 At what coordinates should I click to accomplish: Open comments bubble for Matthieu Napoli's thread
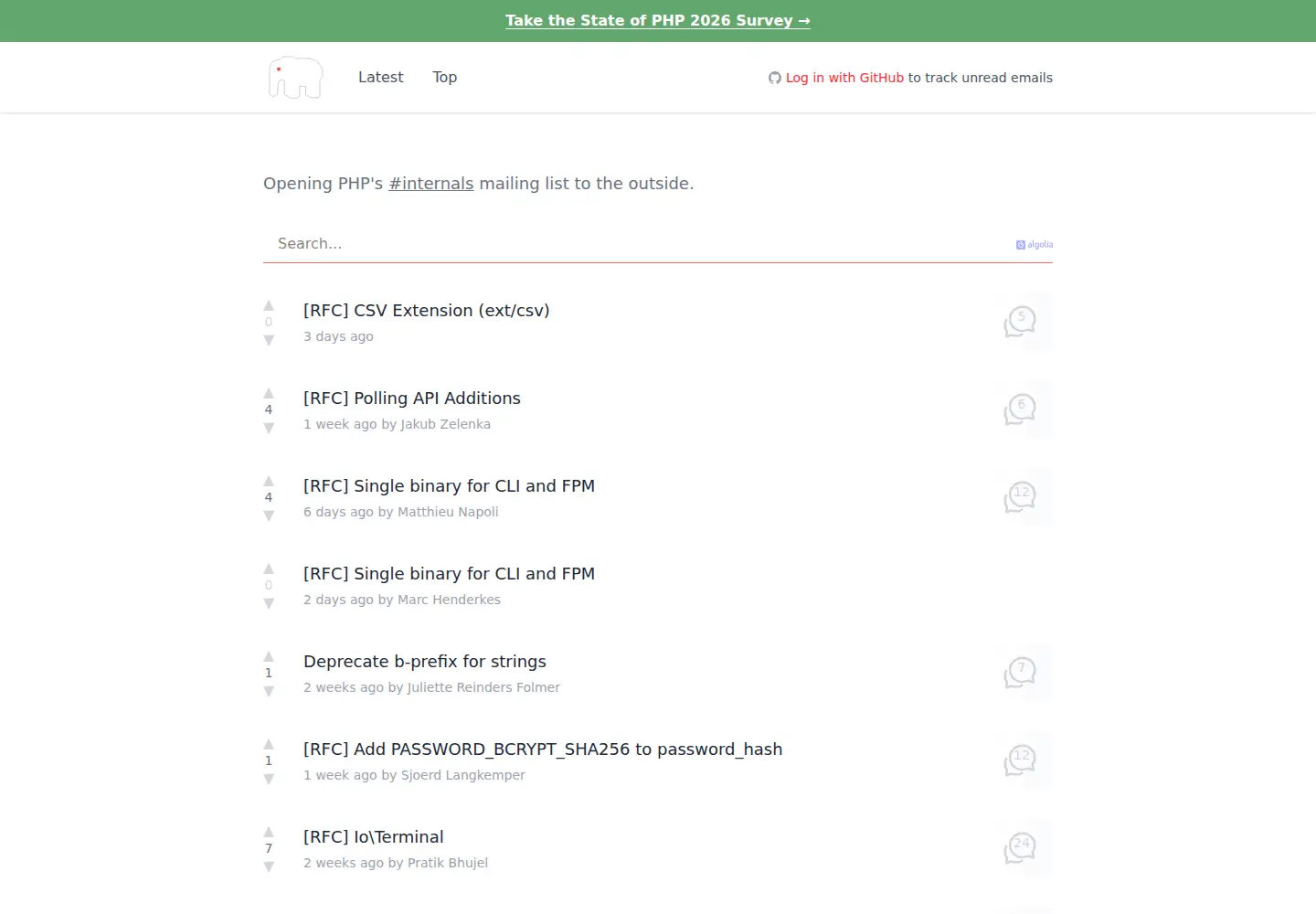(1020, 497)
